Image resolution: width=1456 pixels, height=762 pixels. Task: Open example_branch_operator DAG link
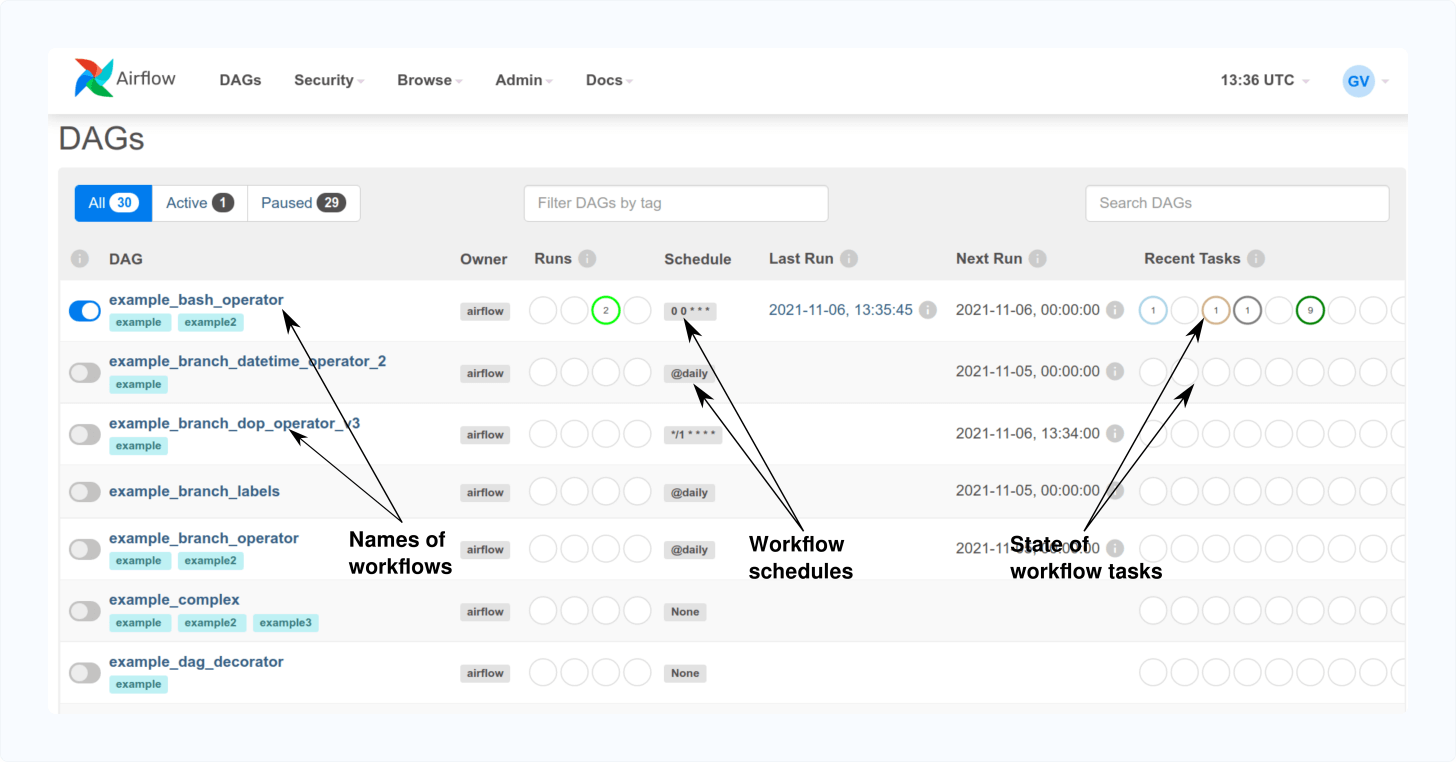pyautogui.click(x=204, y=538)
